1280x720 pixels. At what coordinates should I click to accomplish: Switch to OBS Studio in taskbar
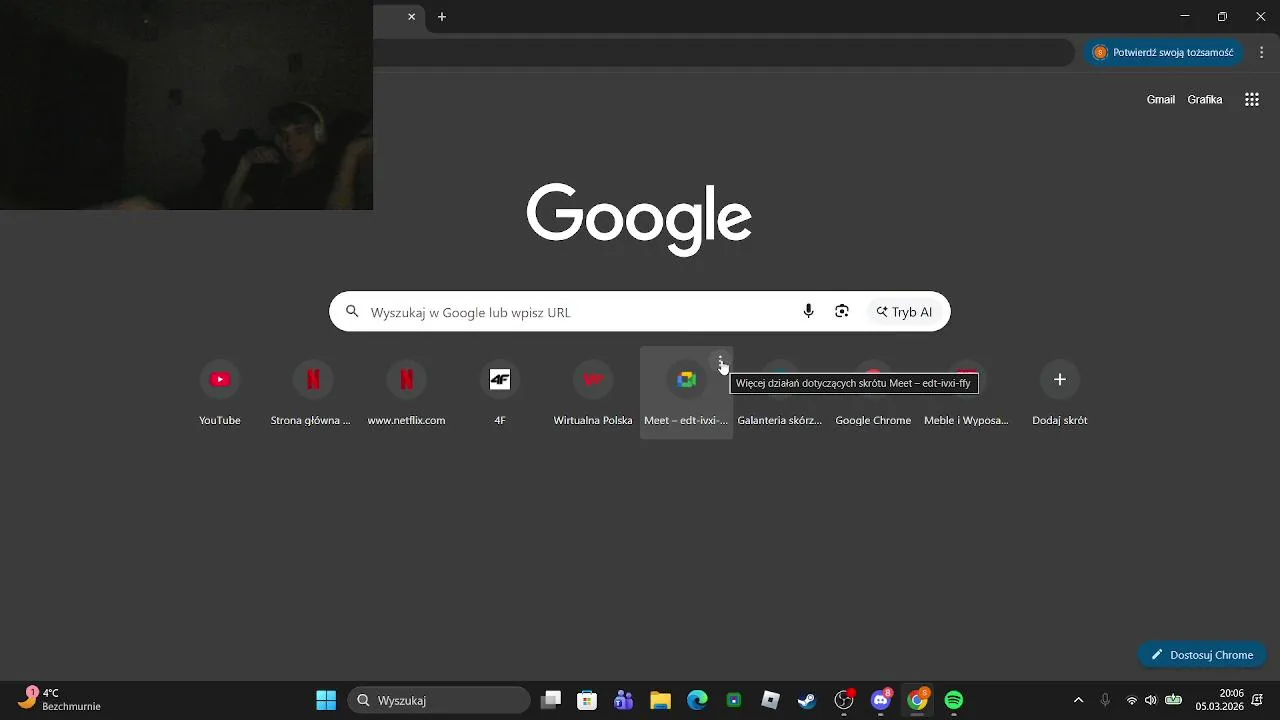844,700
